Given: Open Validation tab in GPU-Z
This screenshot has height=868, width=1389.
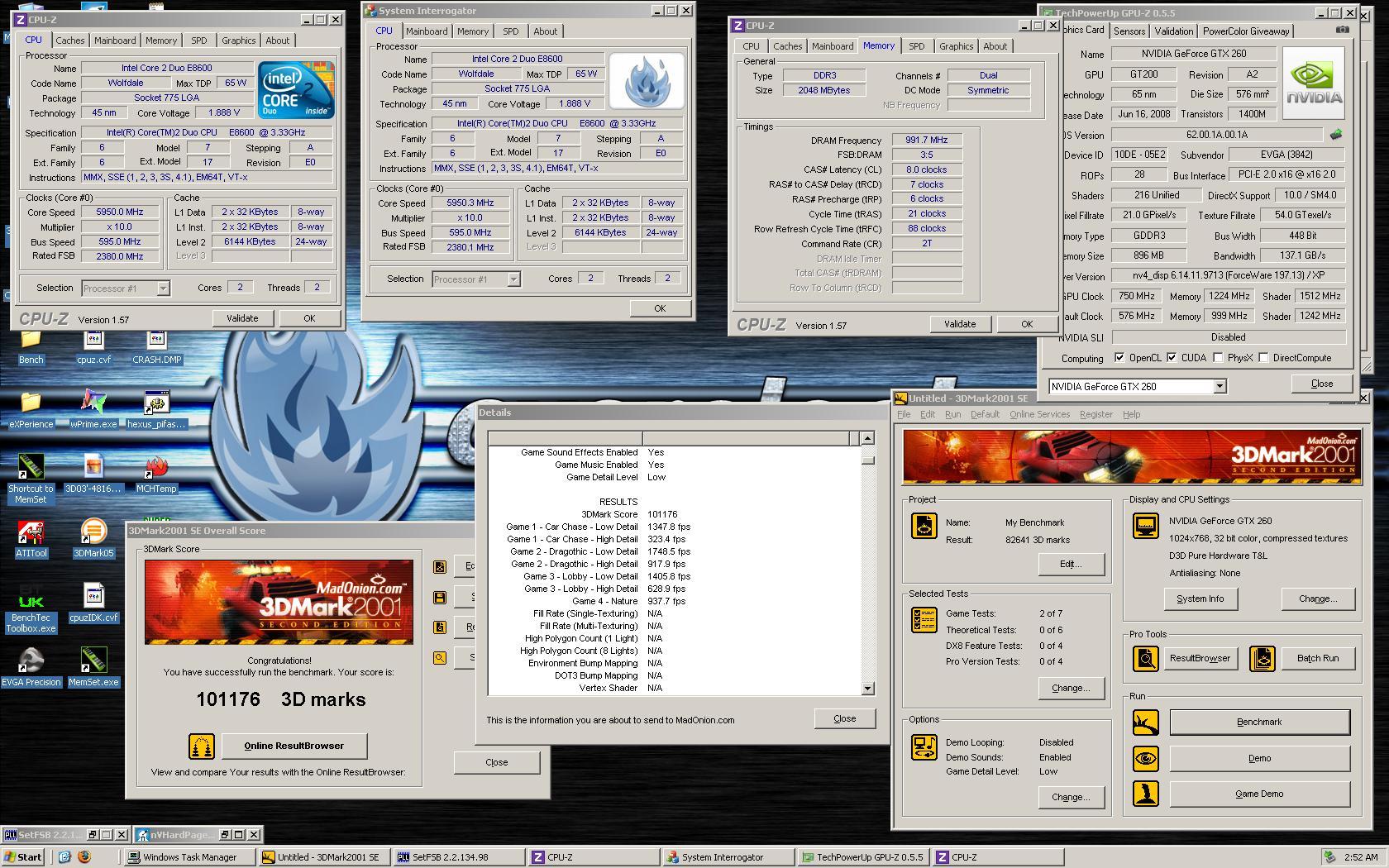Looking at the screenshot, I should [1173, 31].
